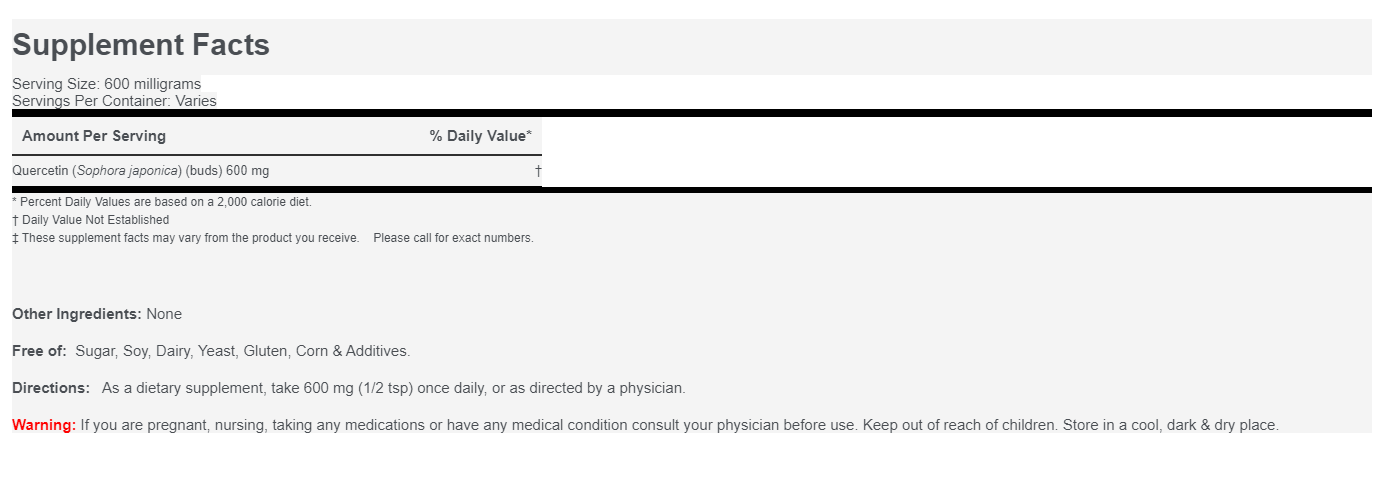Select the Servings Per Container Varies text
Screen dimensions: 1380x500
point(114,101)
